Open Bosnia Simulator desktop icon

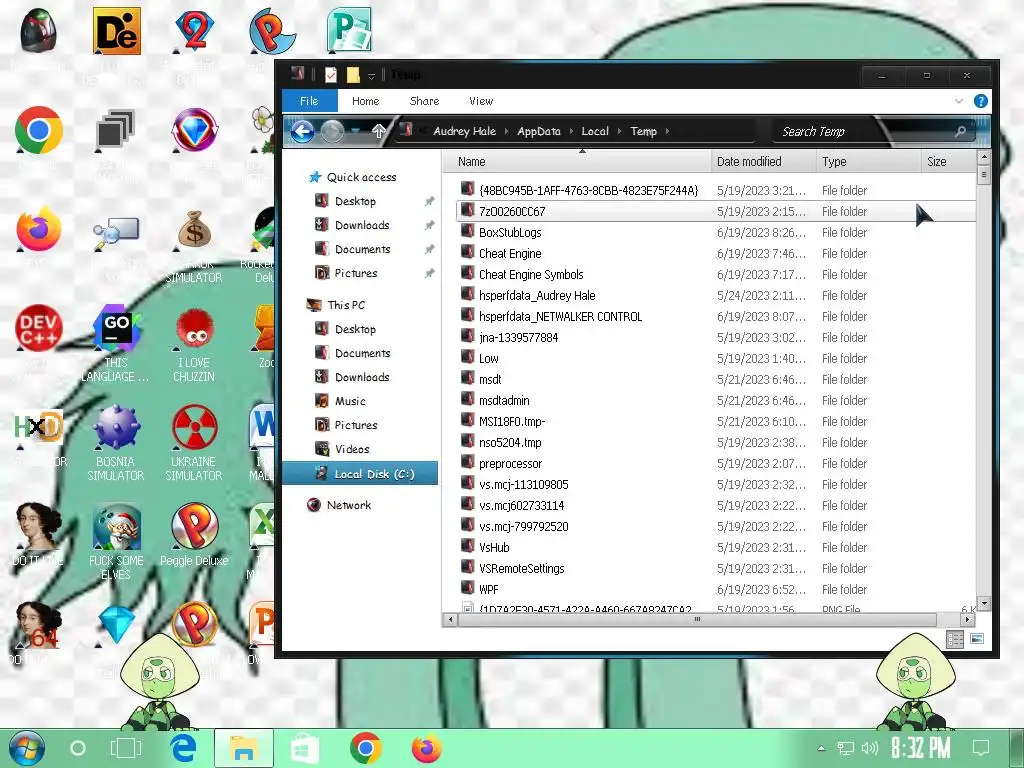coord(116,443)
